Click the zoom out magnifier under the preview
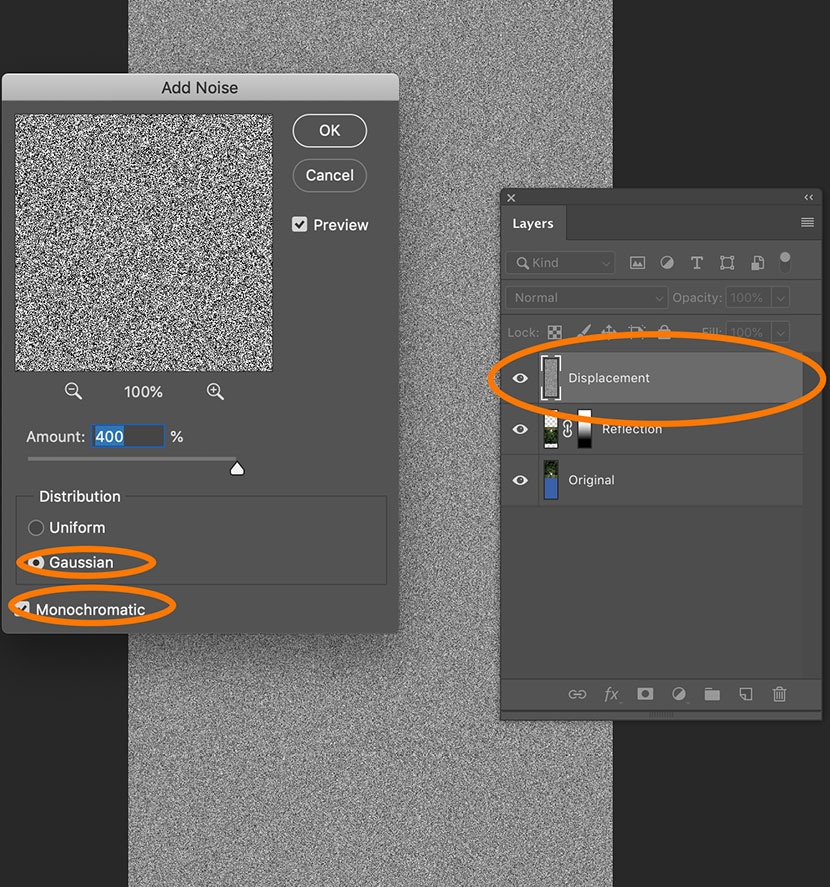This screenshot has height=887, width=830. 73,392
